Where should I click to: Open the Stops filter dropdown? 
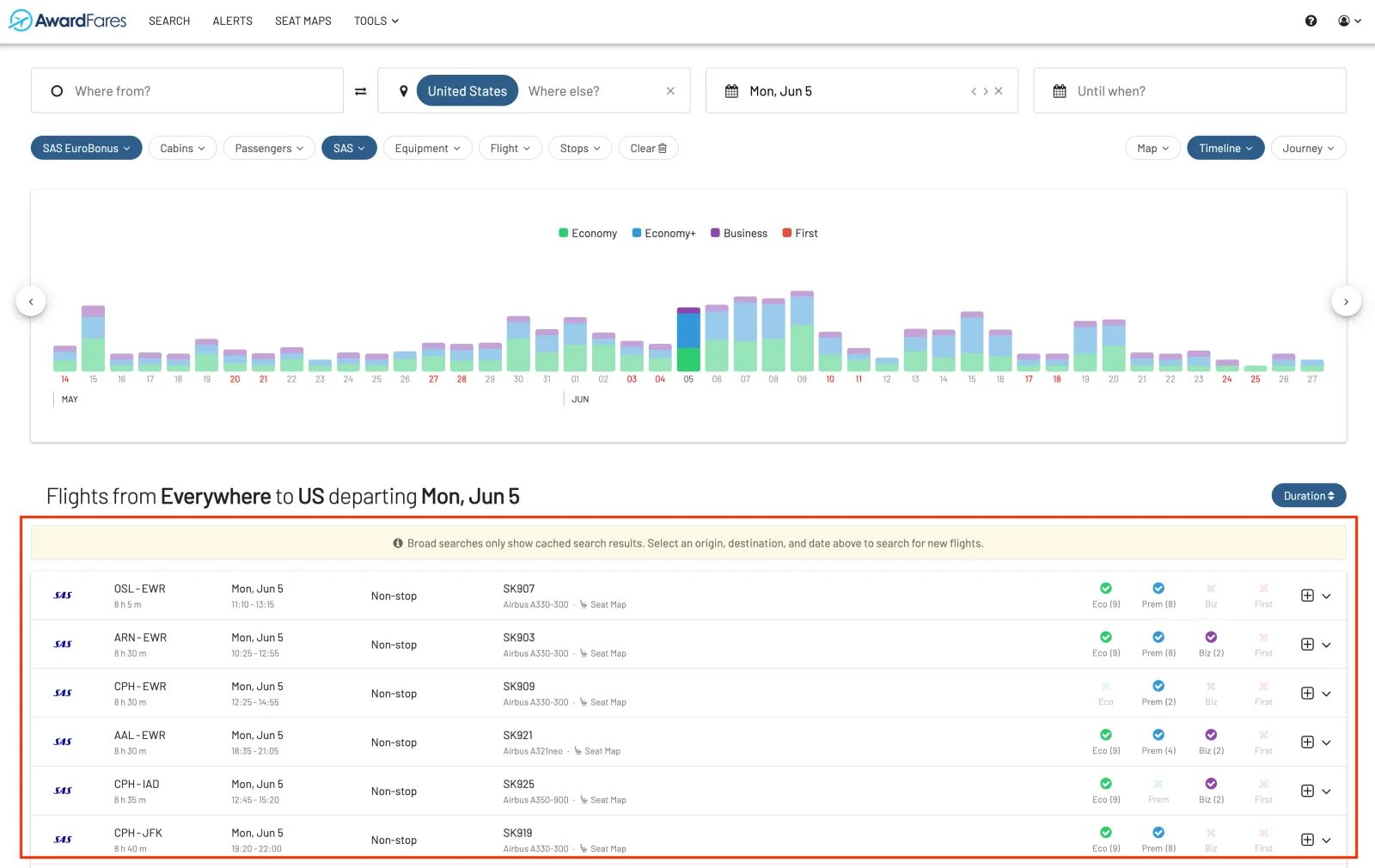point(580,149)
